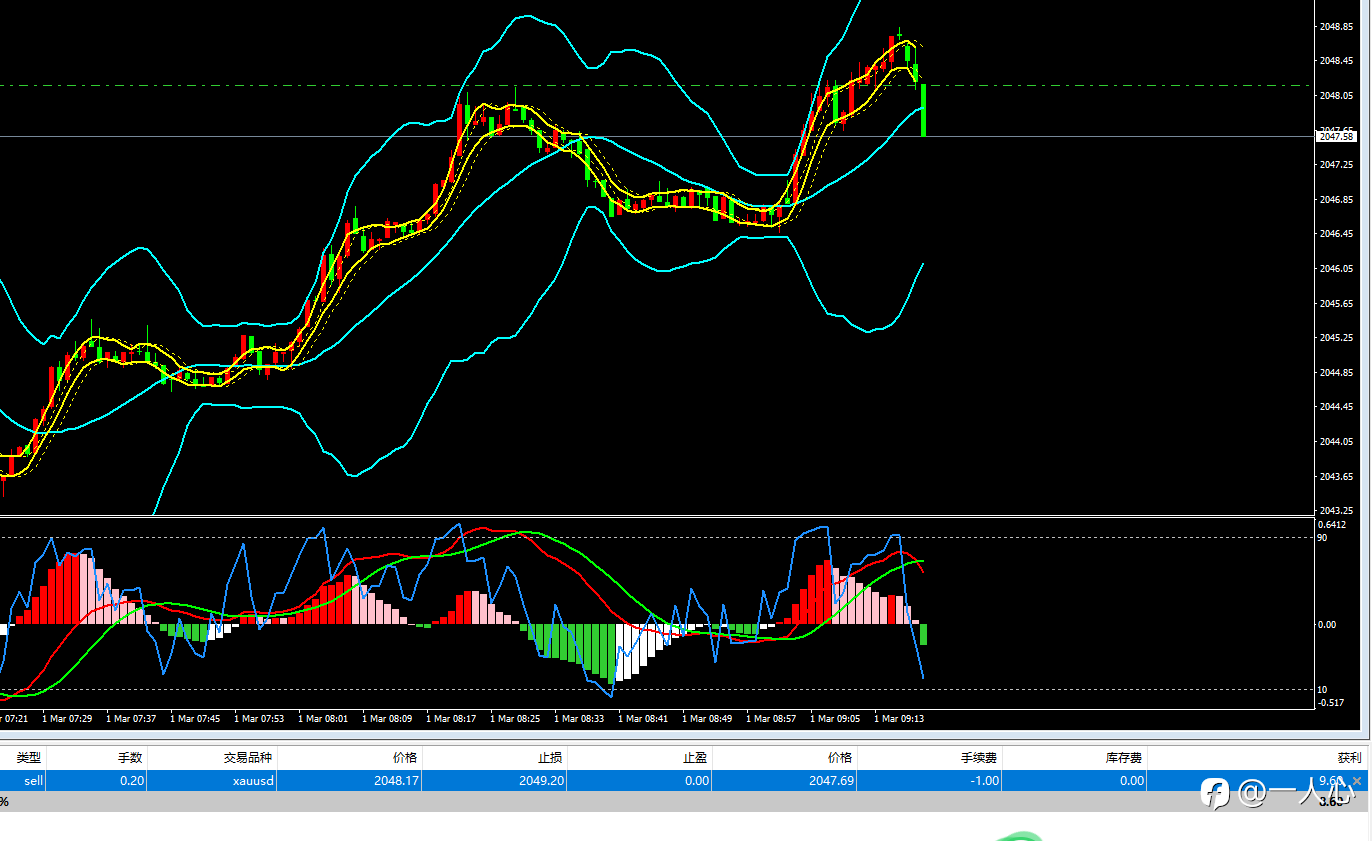Click the logo icon beside the @一人心 watermark
The height and width of the screenshot is (841, 1372).
pos(1215,793)
